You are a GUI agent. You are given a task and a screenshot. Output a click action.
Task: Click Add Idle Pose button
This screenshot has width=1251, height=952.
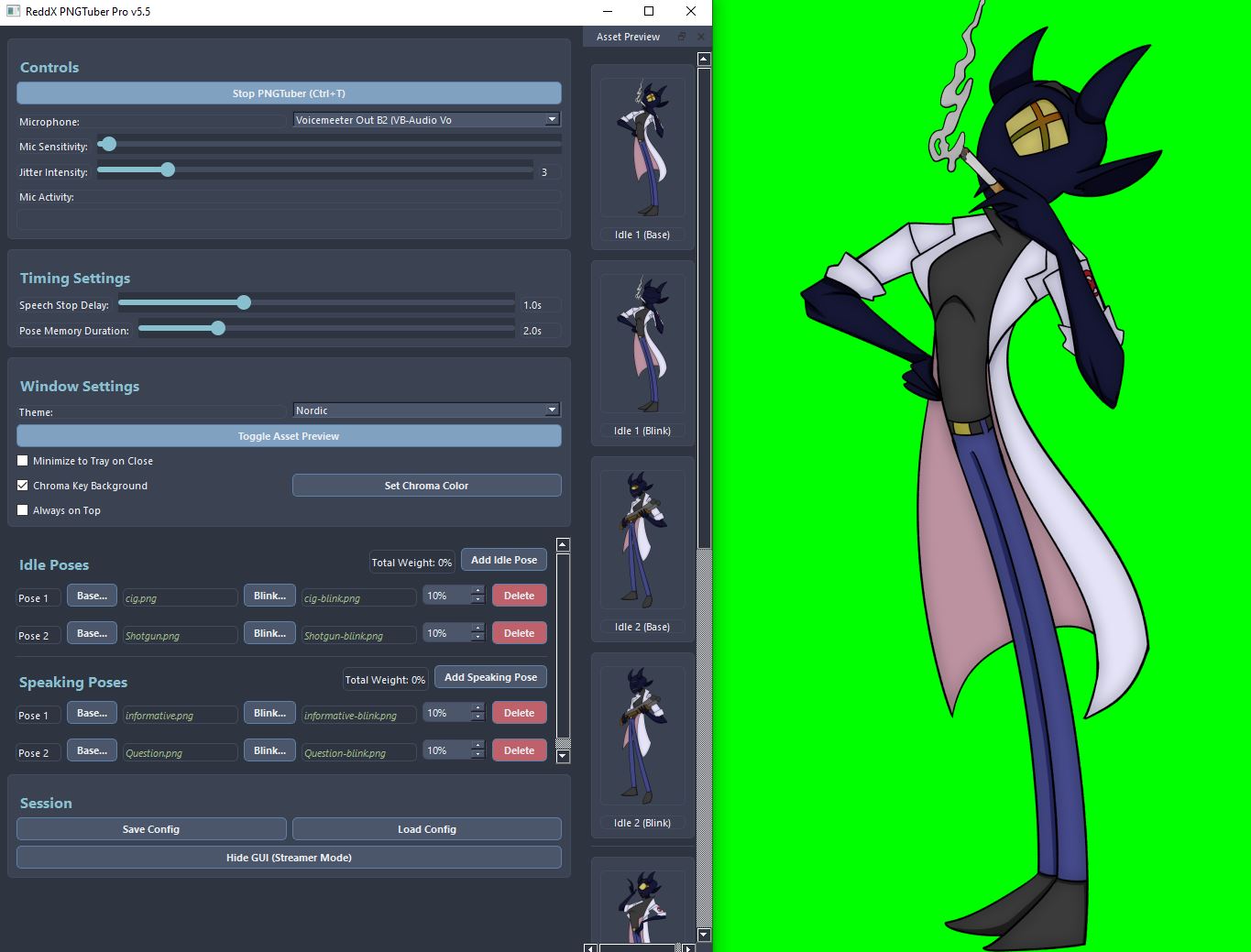point(504,560)
